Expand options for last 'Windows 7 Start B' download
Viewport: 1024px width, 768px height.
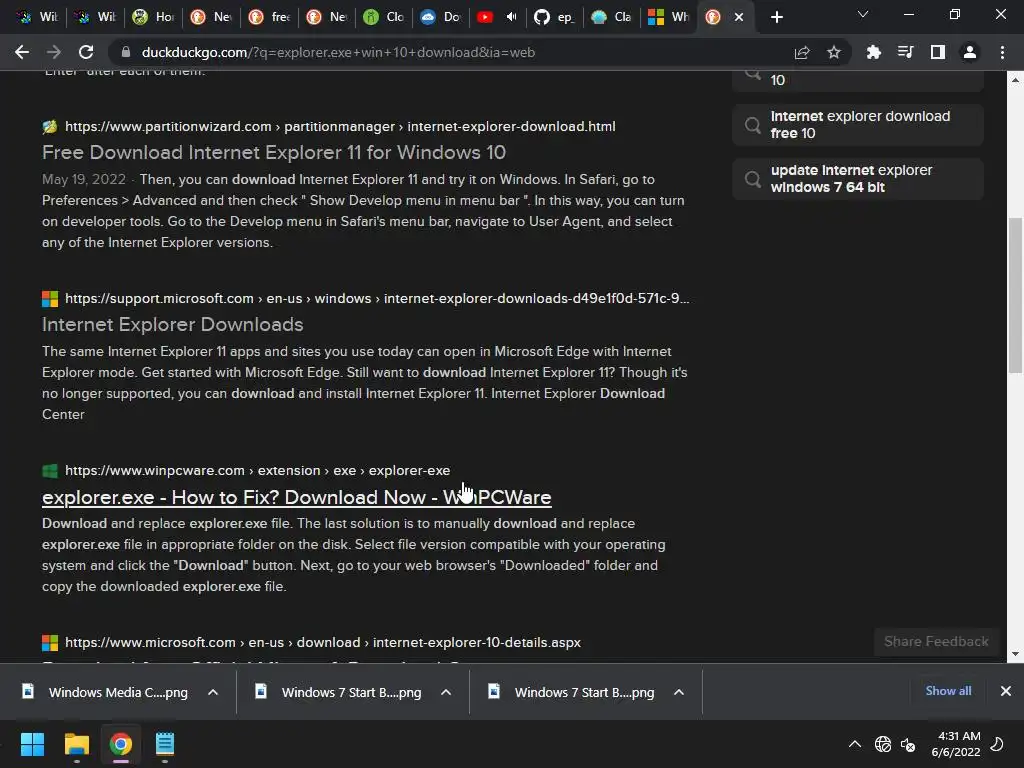(x=679, y=692)
